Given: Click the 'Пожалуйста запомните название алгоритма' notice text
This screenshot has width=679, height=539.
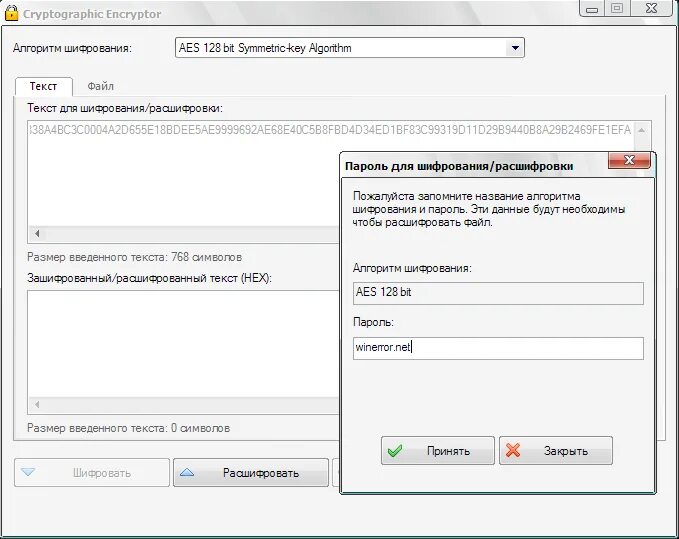Looking at the screenshot, I should pos(466,196).
